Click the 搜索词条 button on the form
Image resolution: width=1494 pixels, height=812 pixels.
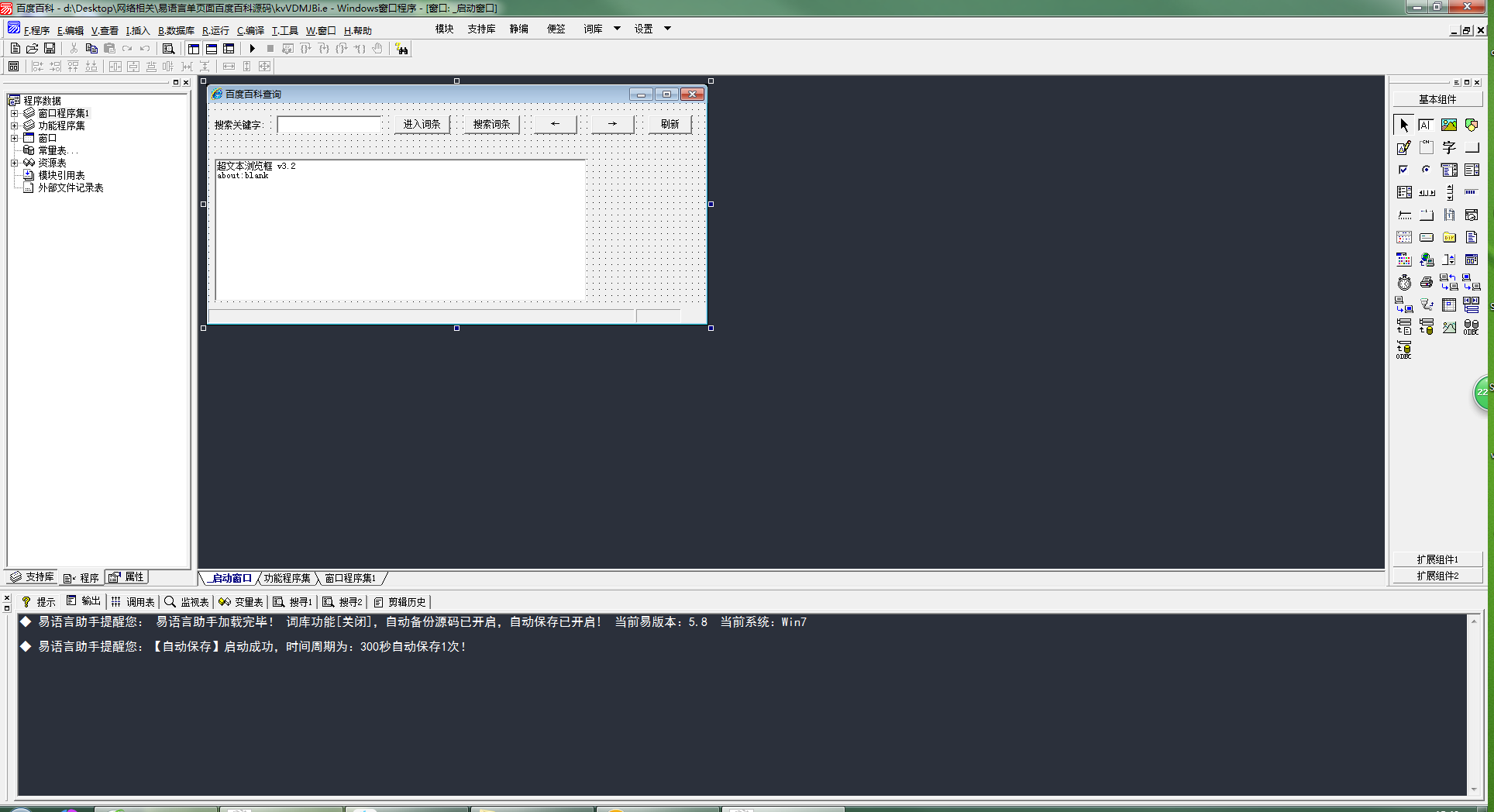tap(491, 124)
